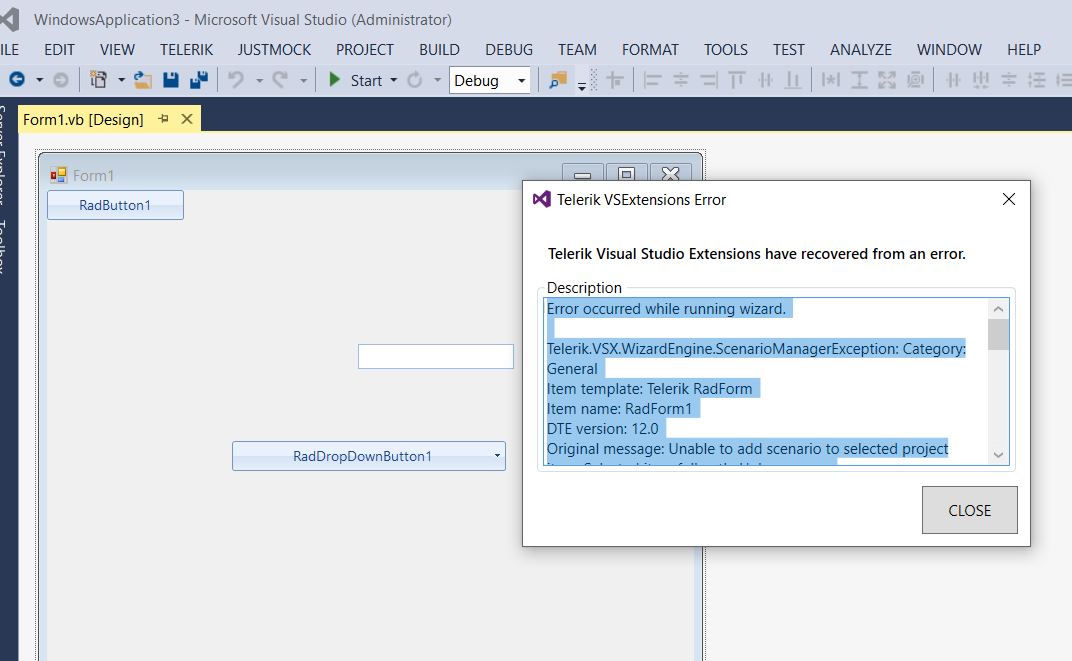Open the TOOLS menu
The height and width of the screenshot is (661, 1072).
726,50
